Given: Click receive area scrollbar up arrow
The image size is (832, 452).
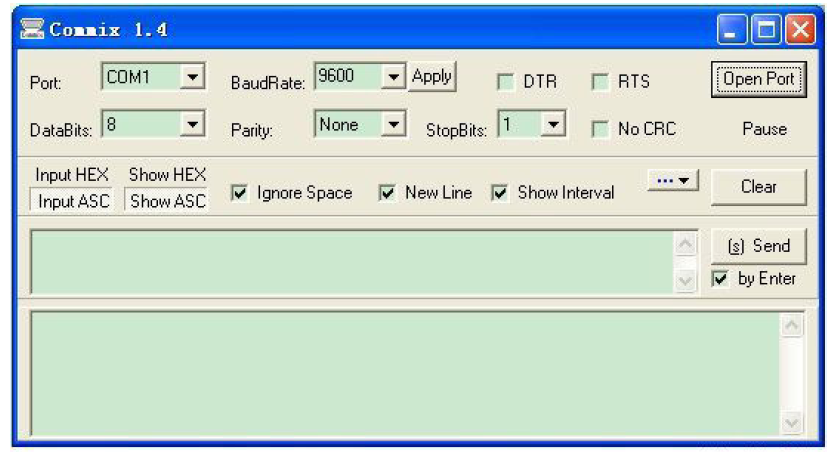Looking at the screenshot, I should tap(792, 325).
